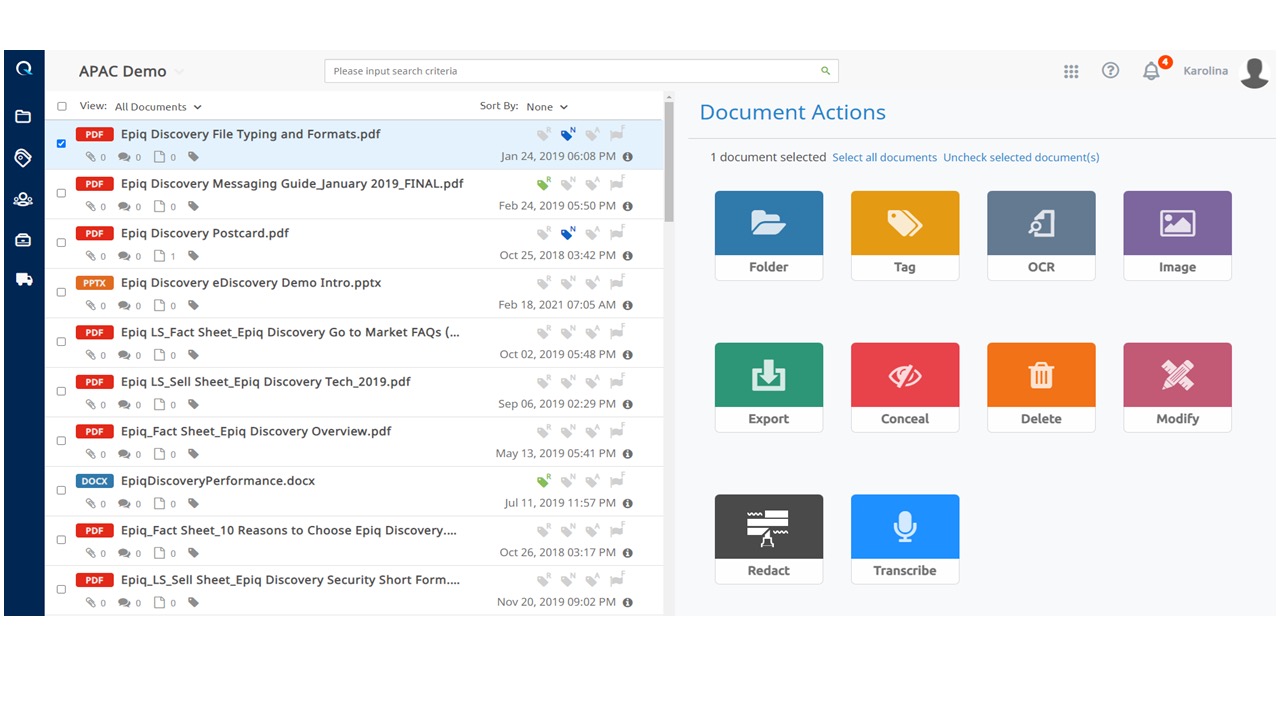Screen dimensions: 1280x720
Task: Uncheck Epiq Discovery File Typing and Formats.pdf
Action: click(61, 144)
